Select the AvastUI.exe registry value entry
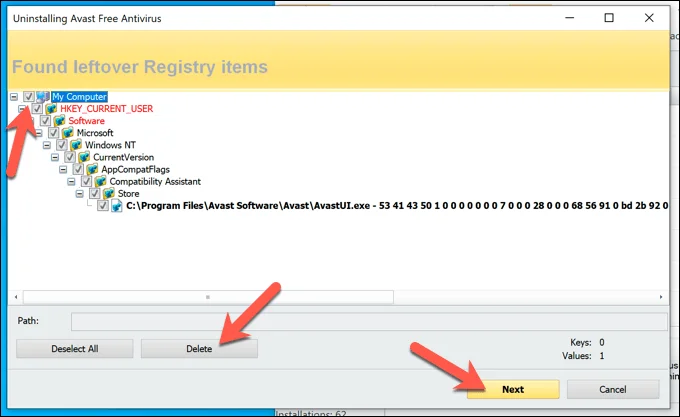 point(397,206)
